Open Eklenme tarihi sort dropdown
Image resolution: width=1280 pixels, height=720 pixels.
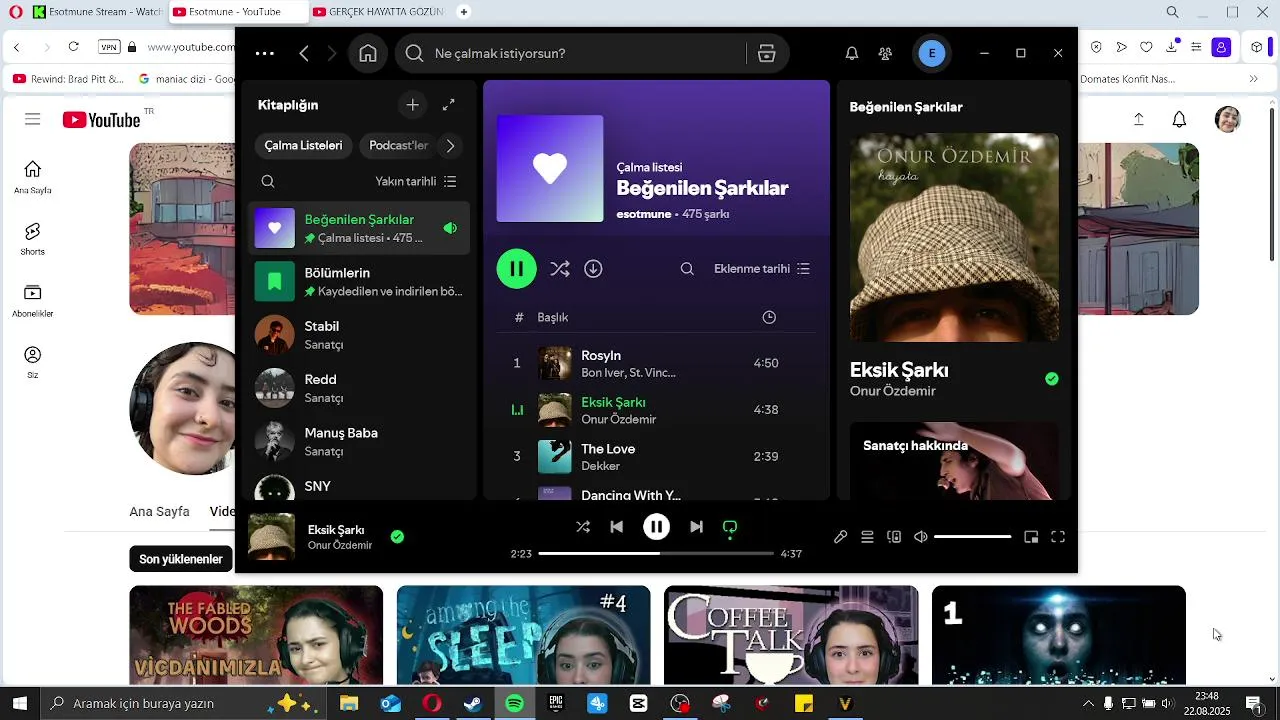(762, 269)
